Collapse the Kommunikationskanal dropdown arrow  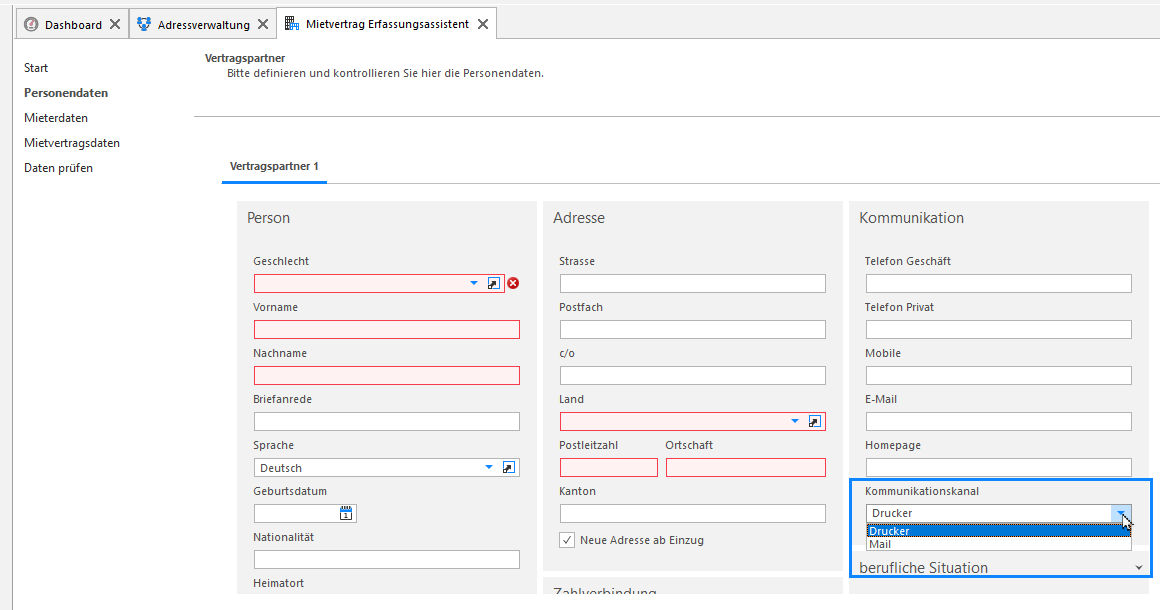coord(1121,513)
